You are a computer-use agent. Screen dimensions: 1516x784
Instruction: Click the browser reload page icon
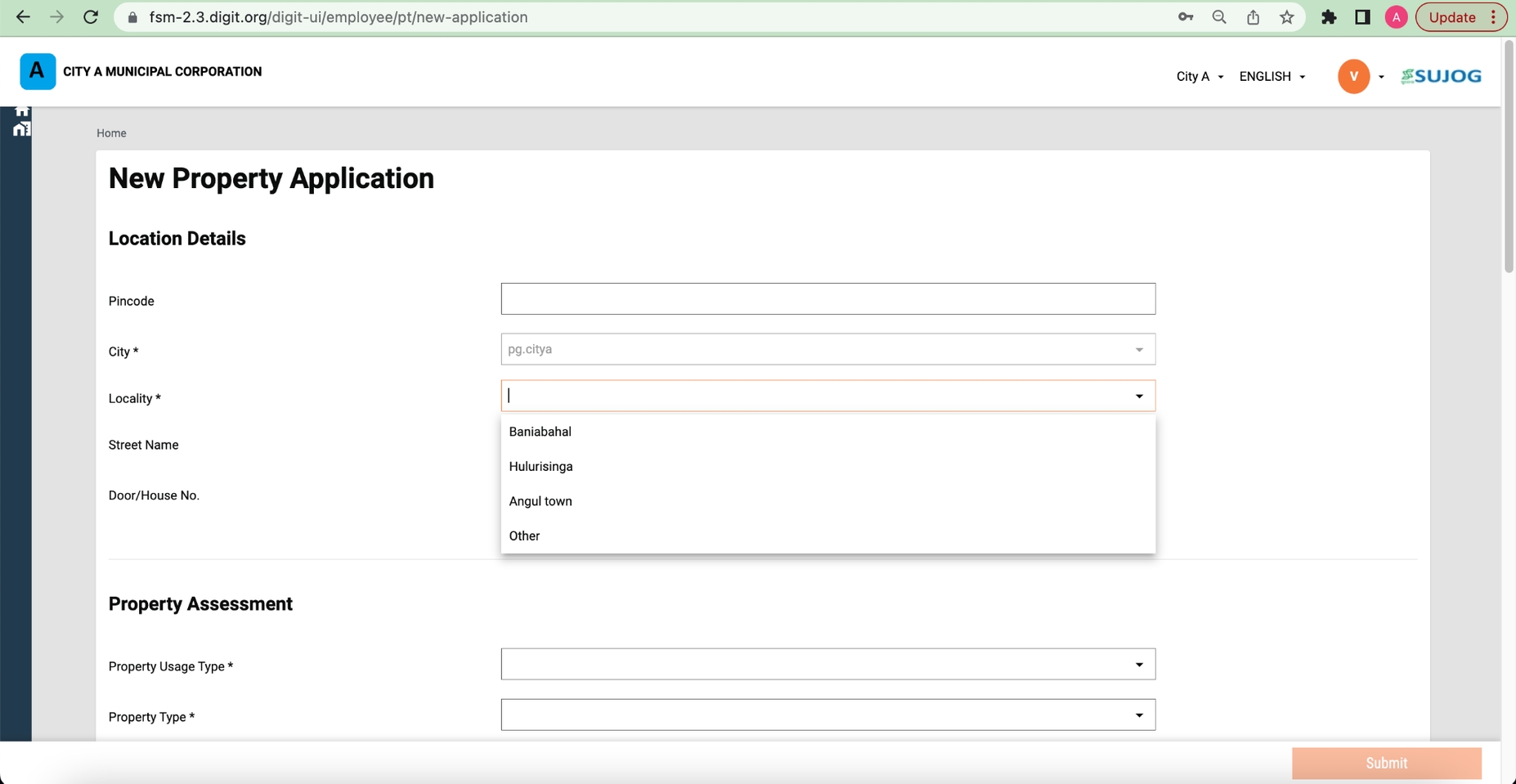pyautogui.click(x=91, y=17)
